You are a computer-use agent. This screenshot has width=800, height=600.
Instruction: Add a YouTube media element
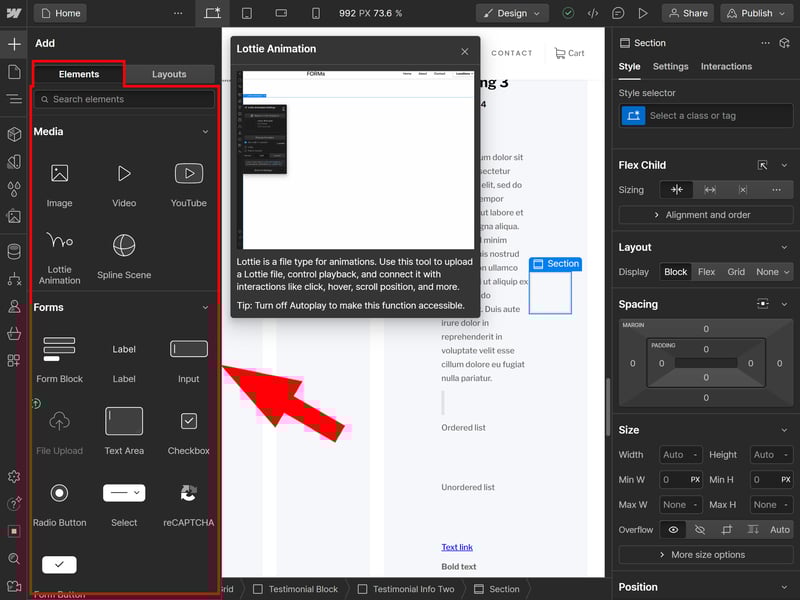tap(188, 183)
